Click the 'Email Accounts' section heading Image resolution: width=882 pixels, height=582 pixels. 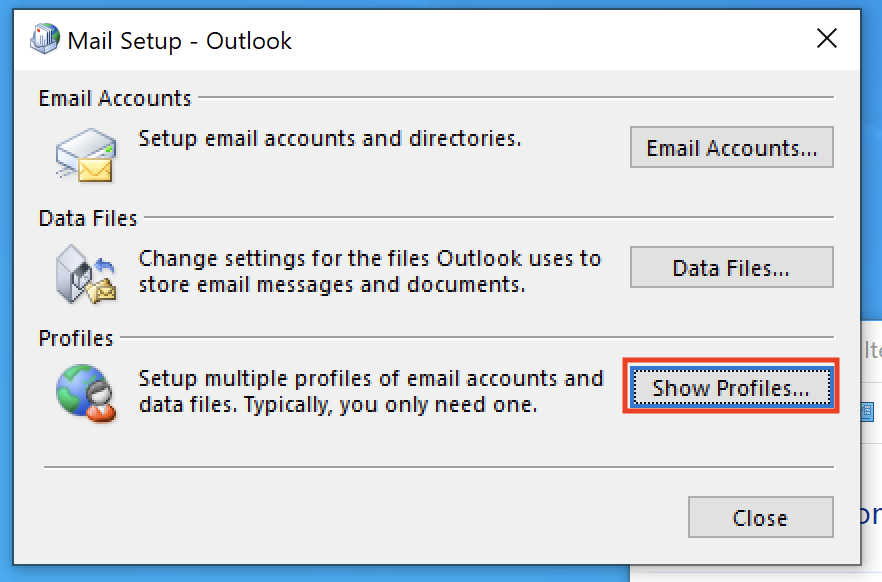click(115, 98)
